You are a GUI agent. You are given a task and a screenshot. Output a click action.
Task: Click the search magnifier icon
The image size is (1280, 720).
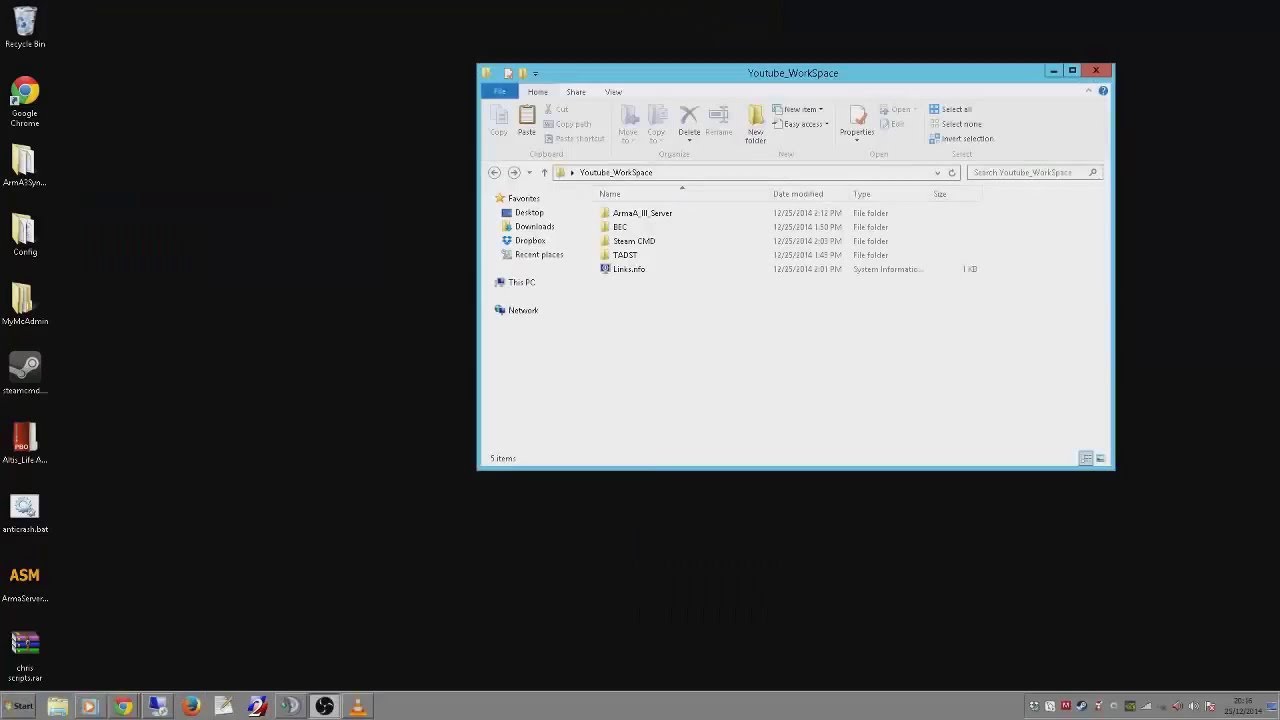tap(1093, 173)
